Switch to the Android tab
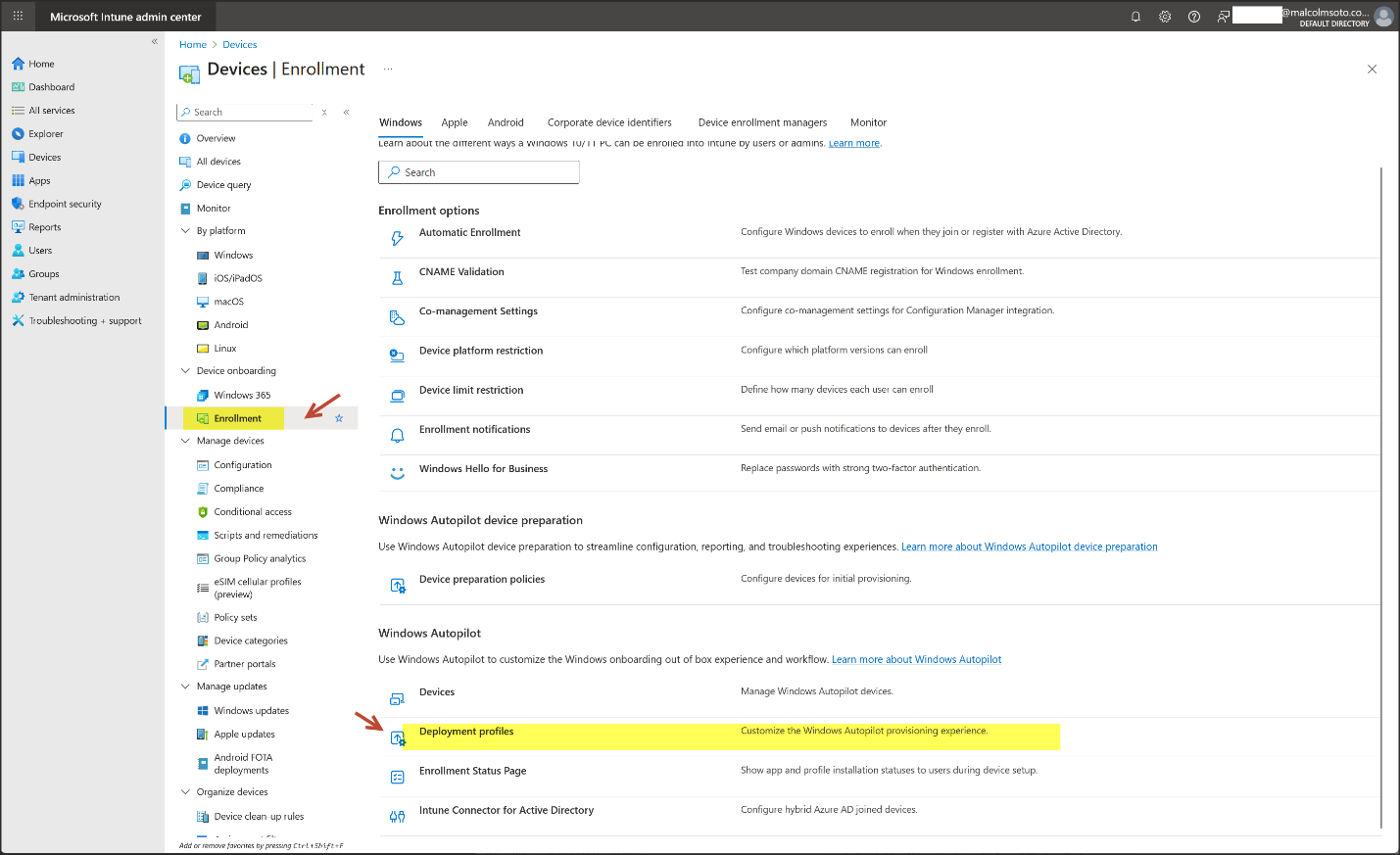 pos(506,122)
